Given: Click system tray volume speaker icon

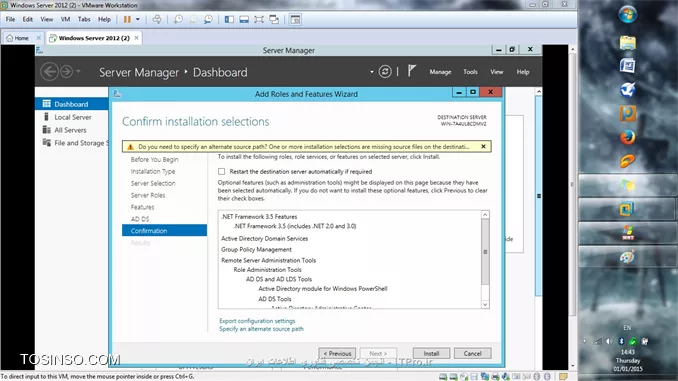Looking at the screenshot, I should [609, 341].
